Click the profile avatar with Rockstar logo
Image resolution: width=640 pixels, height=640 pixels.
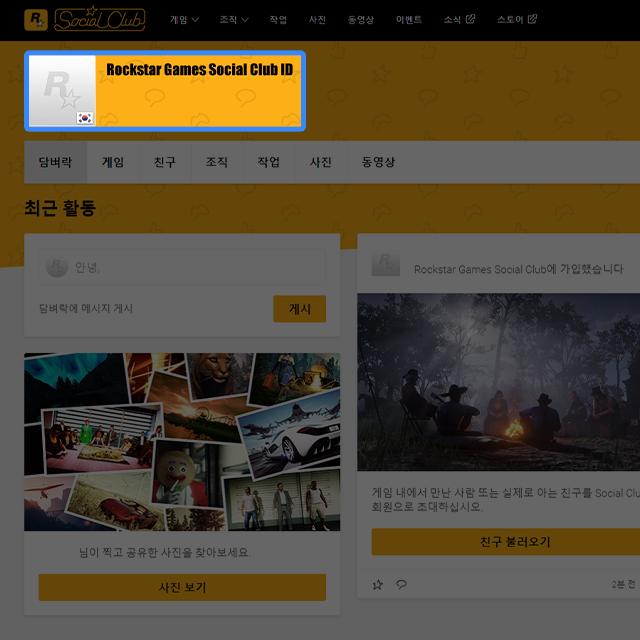tap(62, 91)
